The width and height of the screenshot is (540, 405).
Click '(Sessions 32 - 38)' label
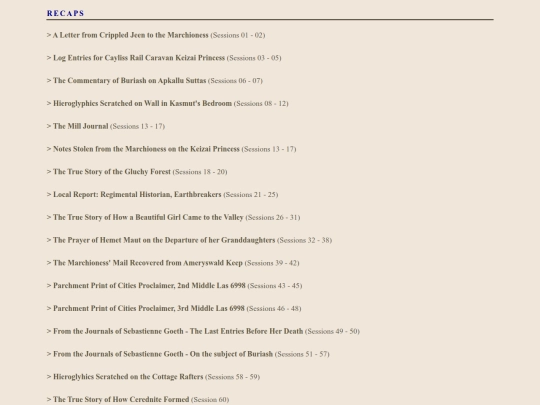point(304,240)
